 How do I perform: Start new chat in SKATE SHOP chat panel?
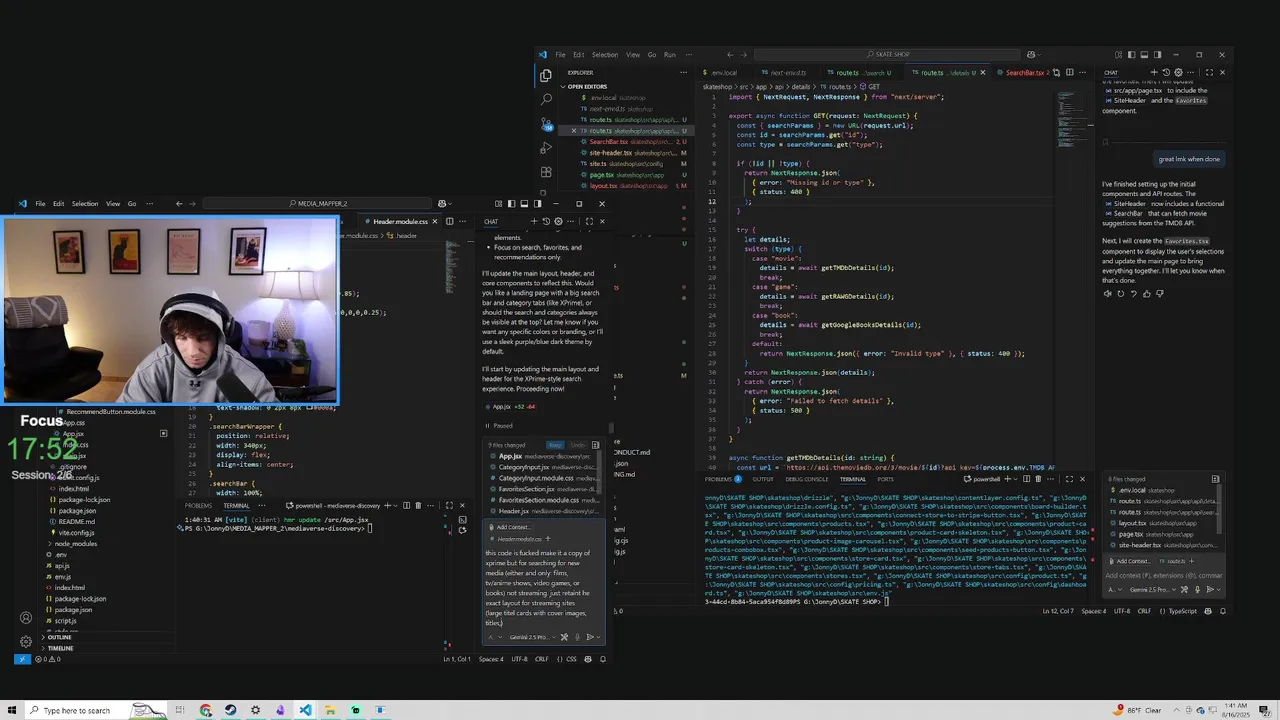(1154, 72)
